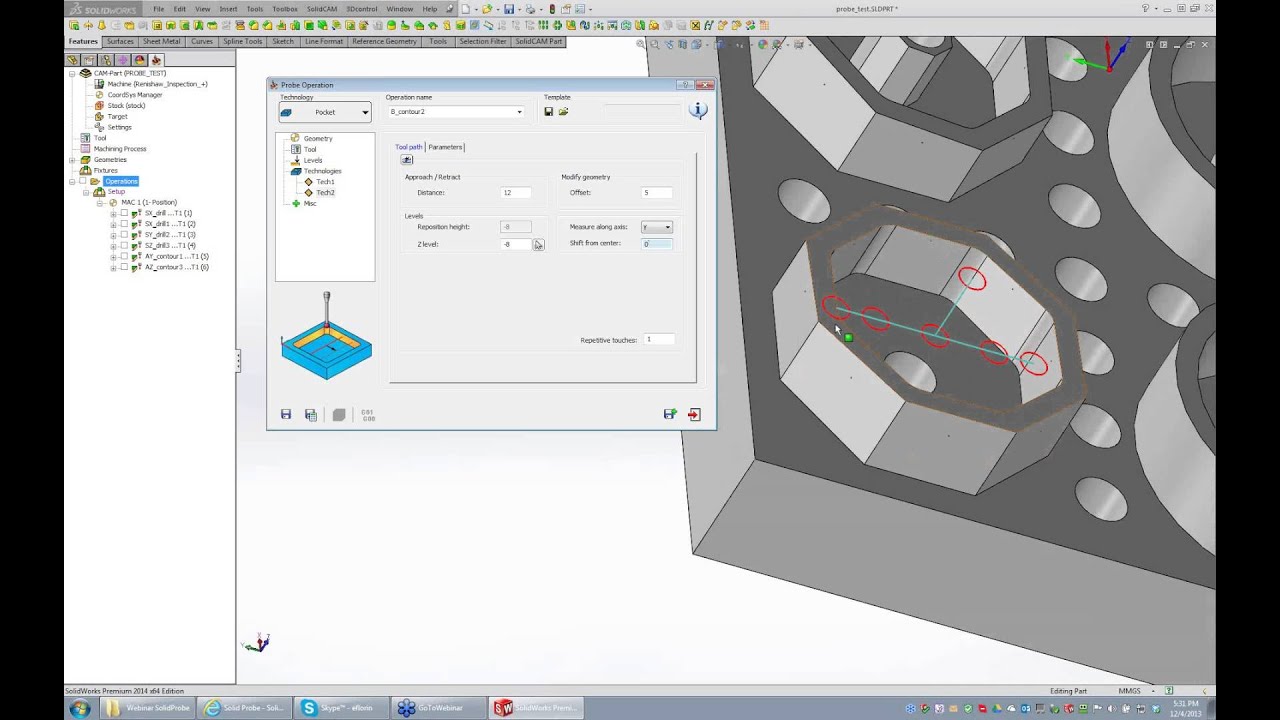Open the Insert menu
This screenshot has height=720, width=1280.
(228, 9)
